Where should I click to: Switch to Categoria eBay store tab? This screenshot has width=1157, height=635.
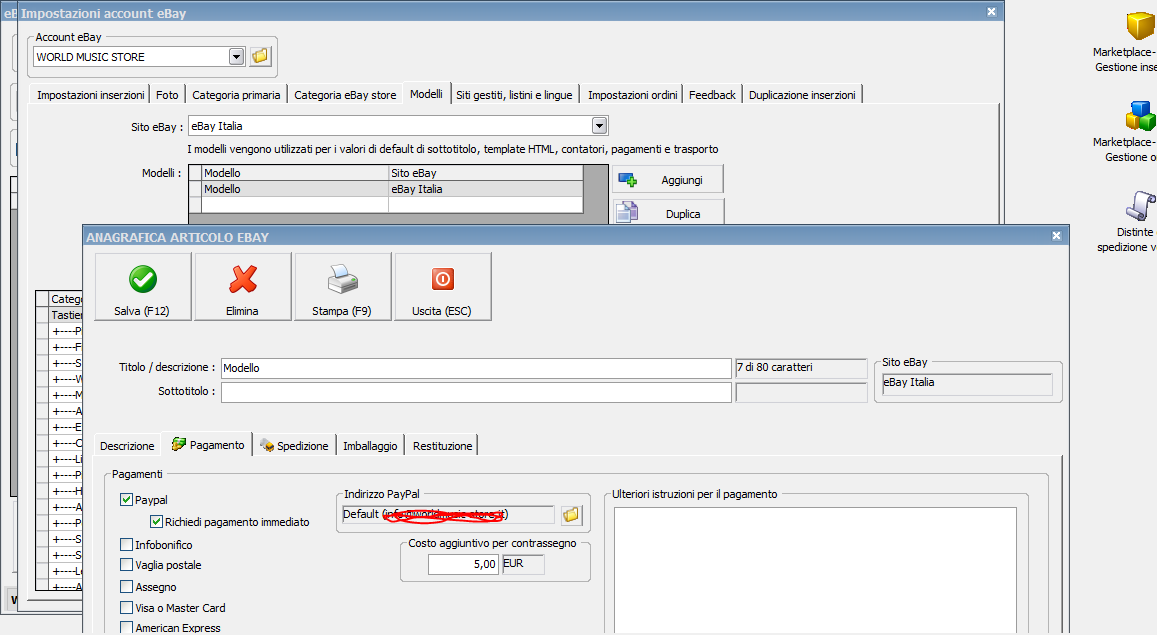coord(345,95)
